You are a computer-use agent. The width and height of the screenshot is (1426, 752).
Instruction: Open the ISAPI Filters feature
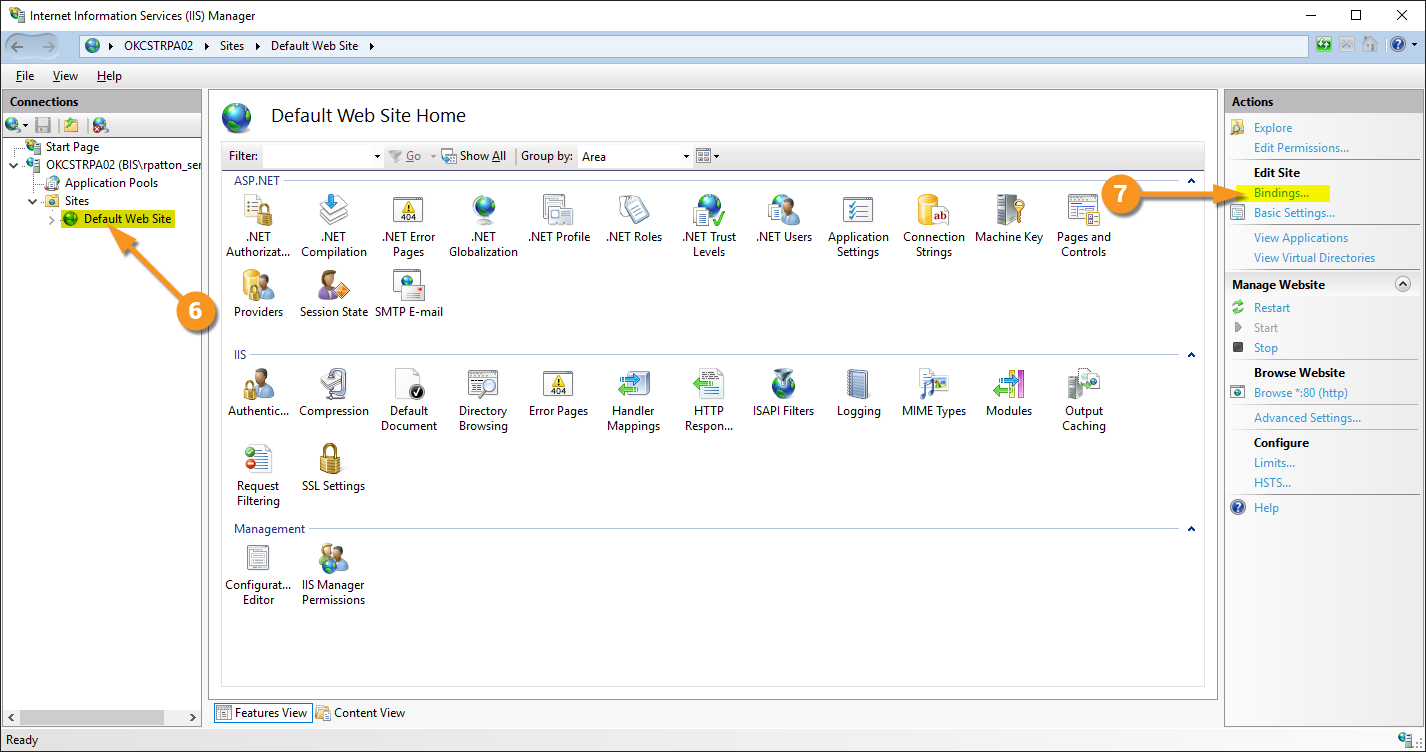click(784, 393)
